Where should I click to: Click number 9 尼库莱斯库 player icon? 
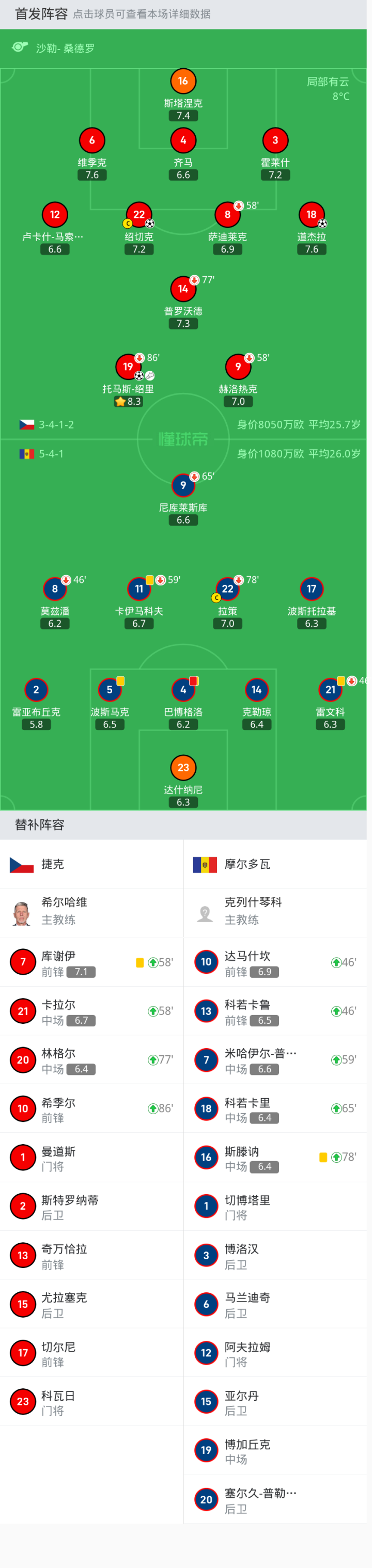[183, 485]
